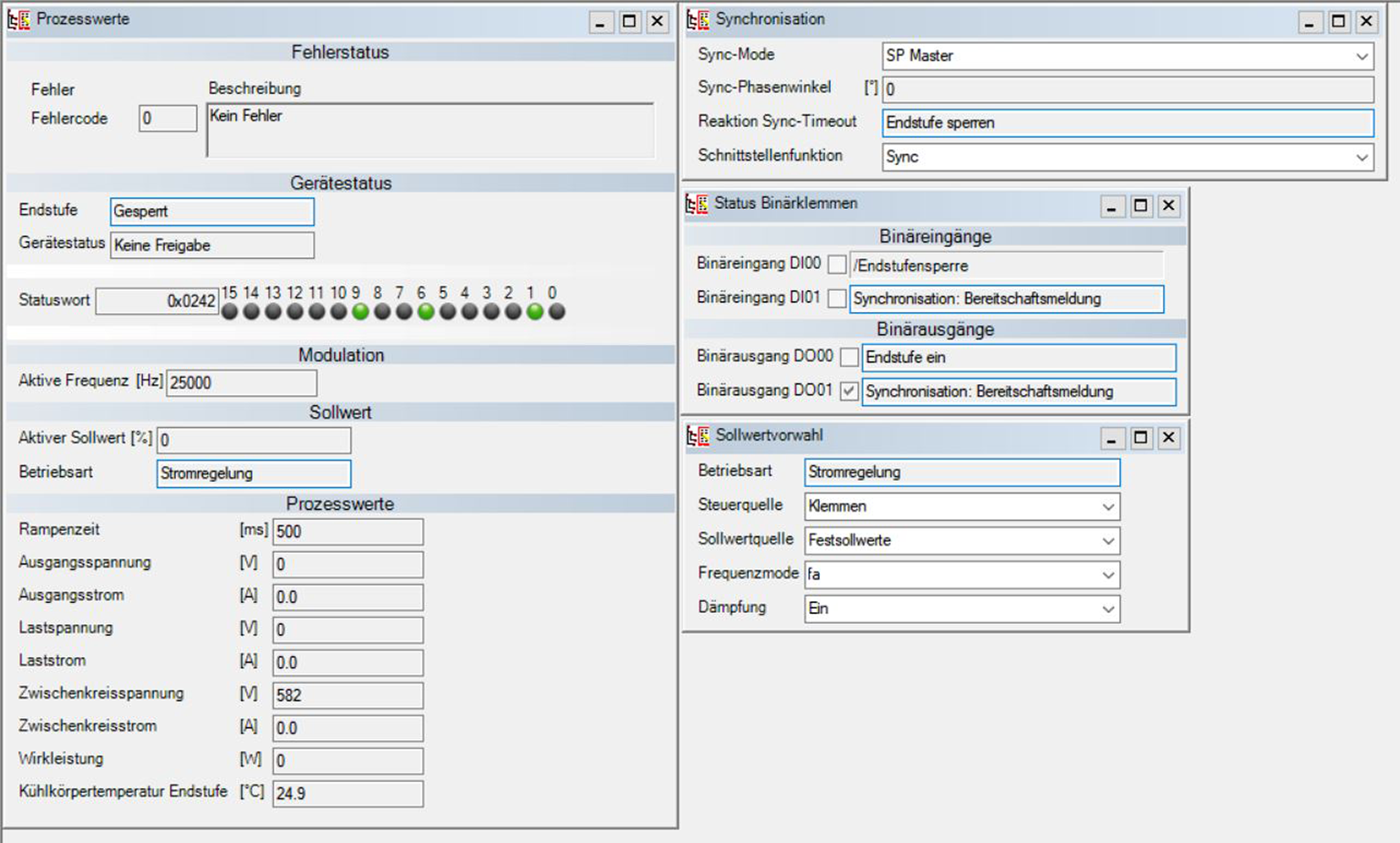Open the Steuerquelle dropdown
The height and width of the screenshot is (843, 1400).
click(x=1107, y=507)
